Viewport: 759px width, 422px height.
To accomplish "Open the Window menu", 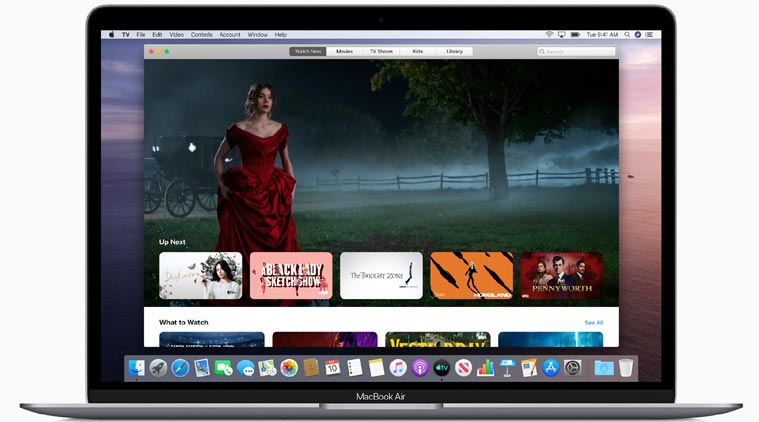I will (258, 35).
